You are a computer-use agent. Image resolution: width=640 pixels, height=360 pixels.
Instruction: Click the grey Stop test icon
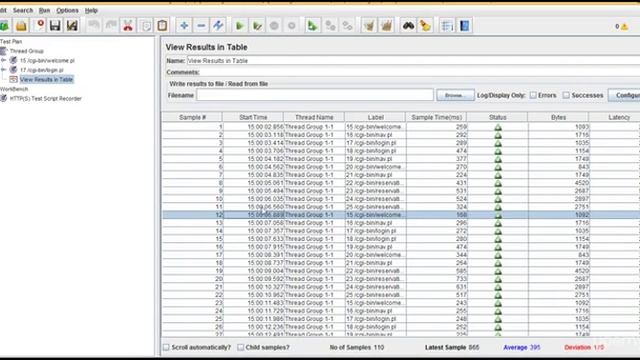(x=274, y=26)
